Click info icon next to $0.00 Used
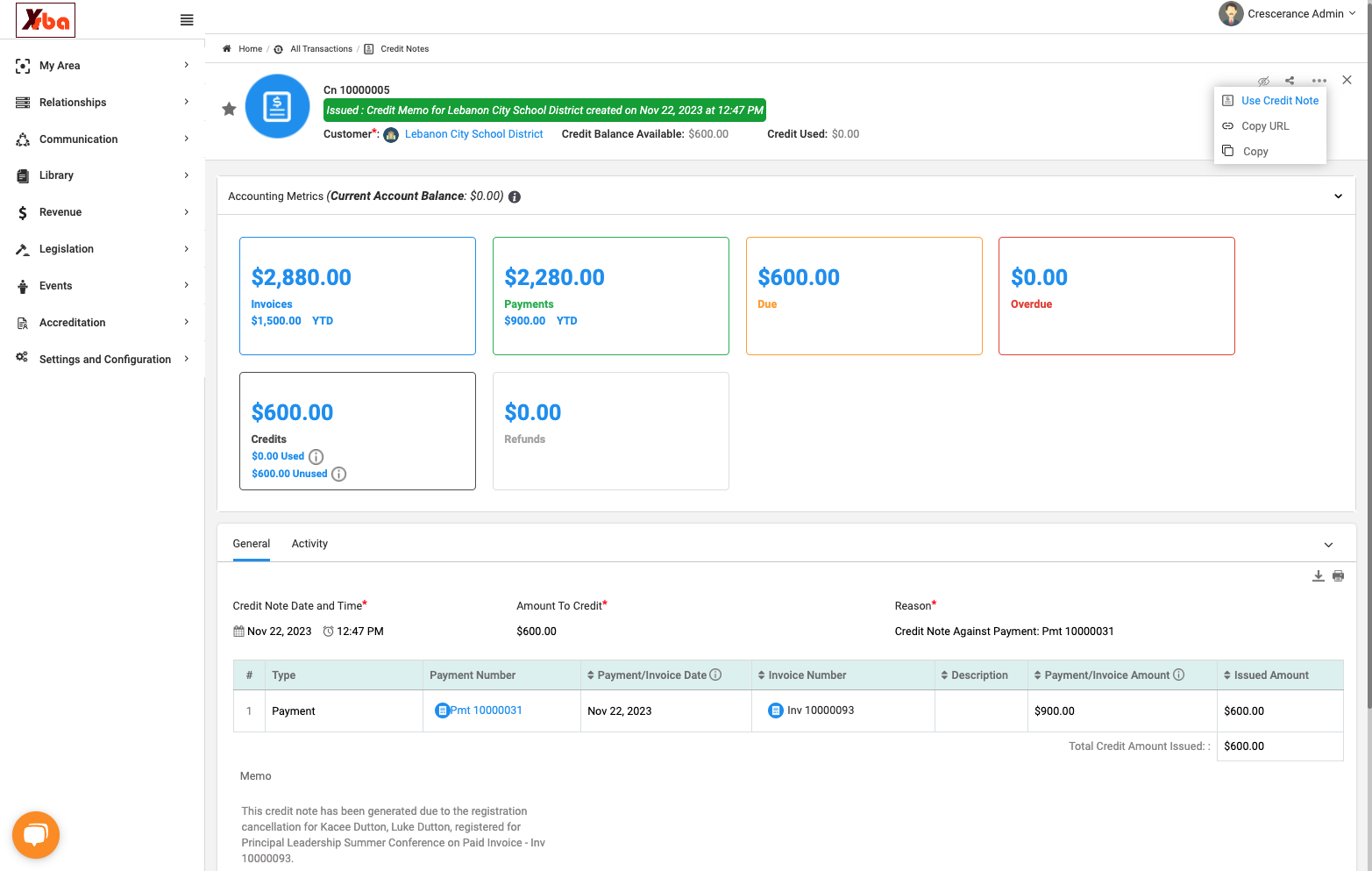 point(316,457)
